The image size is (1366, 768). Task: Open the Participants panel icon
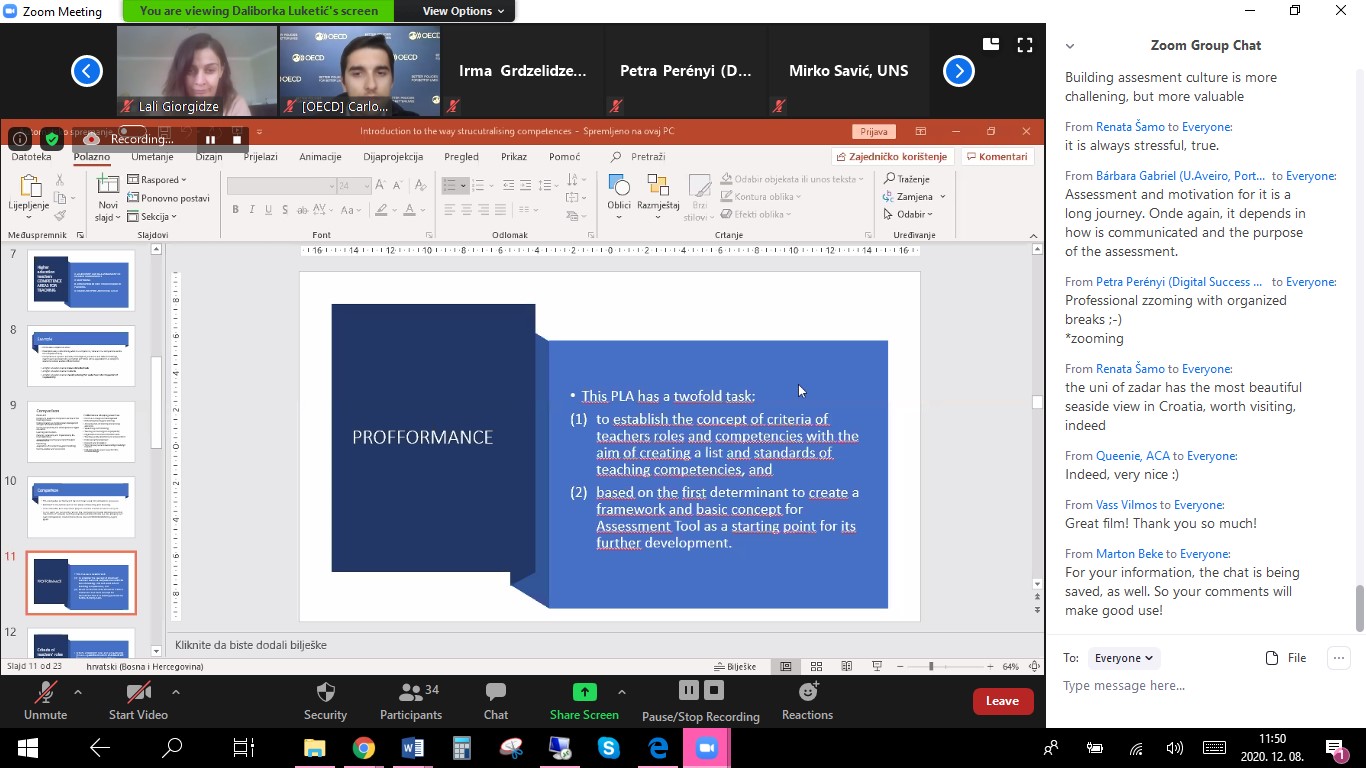coord(410,692)
